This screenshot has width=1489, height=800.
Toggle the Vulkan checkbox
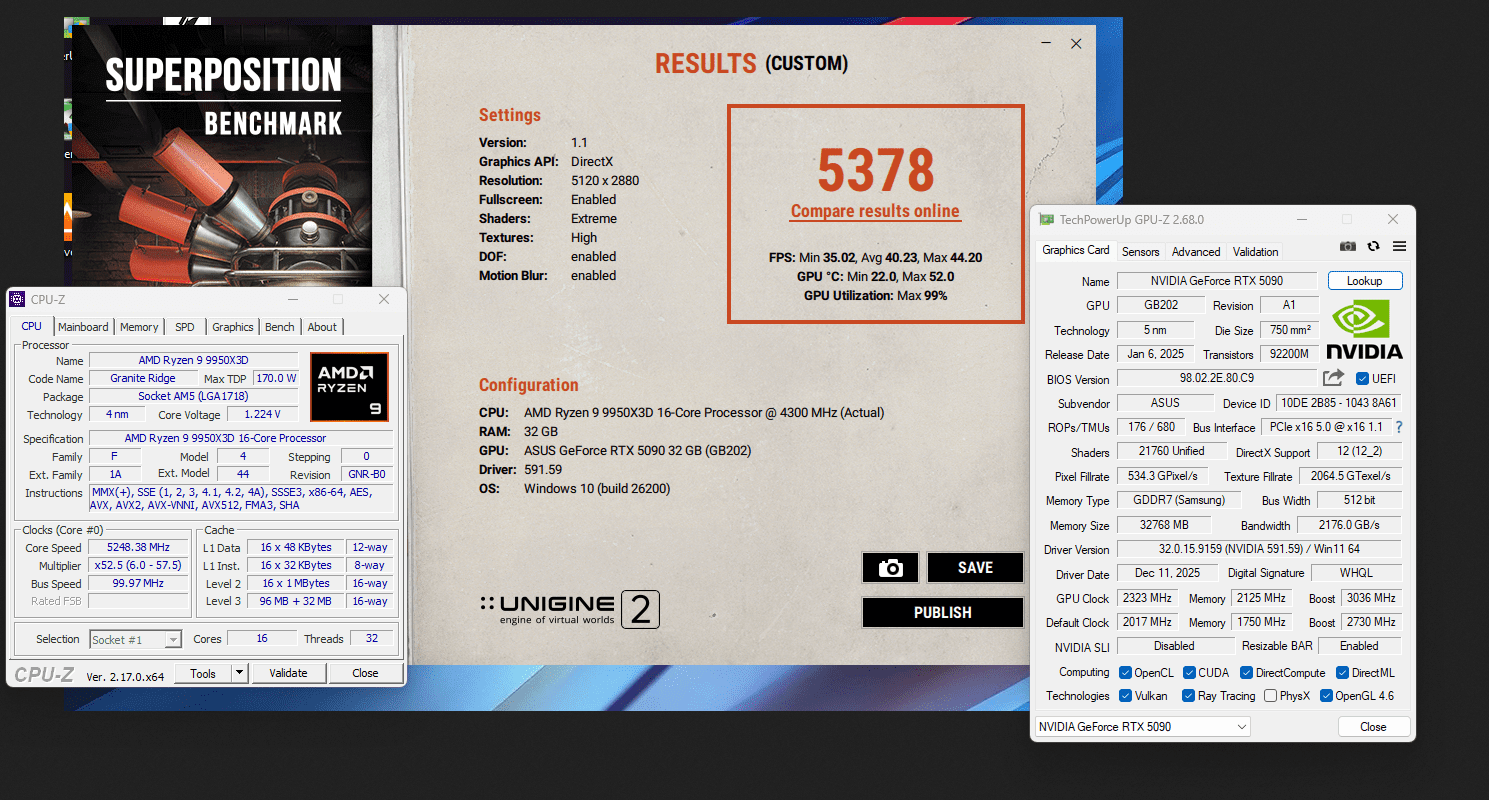point(1125,696)
